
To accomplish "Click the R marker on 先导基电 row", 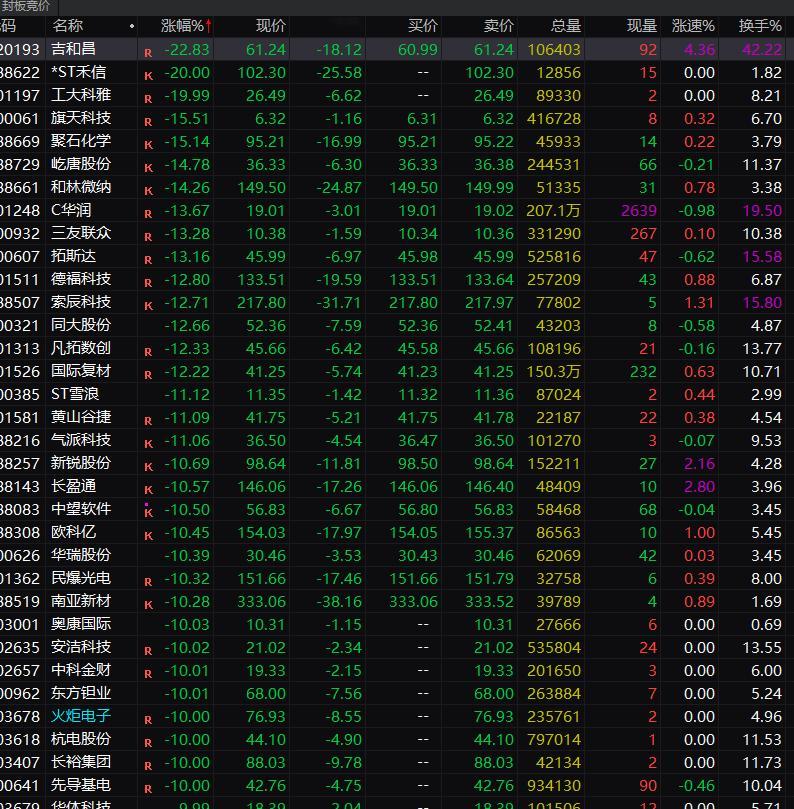I will (148, 788).
